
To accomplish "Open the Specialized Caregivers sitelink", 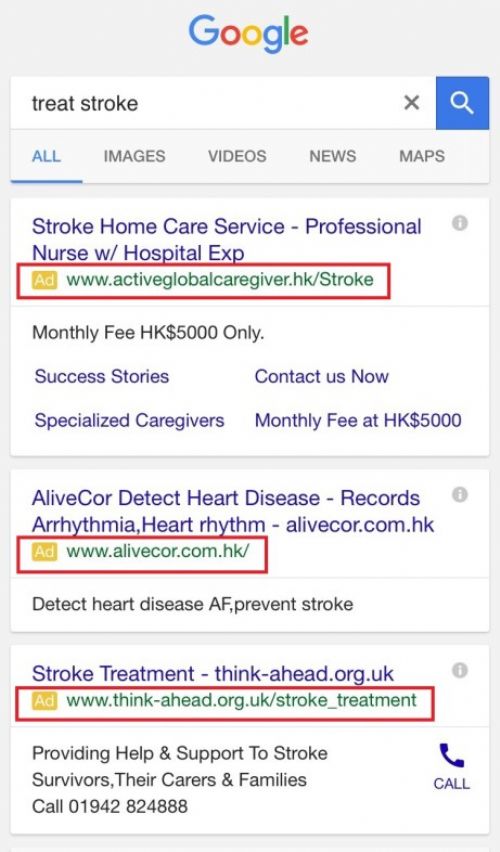I will tap(129, 421).
